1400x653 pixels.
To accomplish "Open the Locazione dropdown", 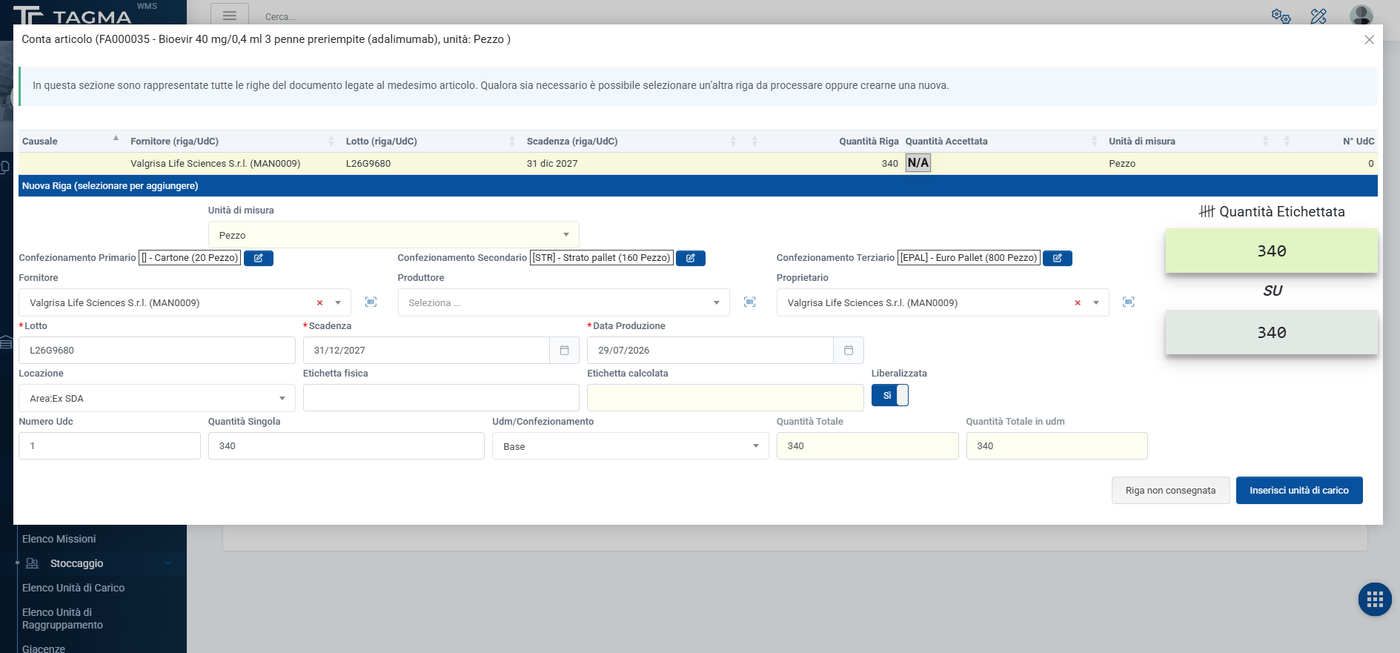I will tap(157, 398).
